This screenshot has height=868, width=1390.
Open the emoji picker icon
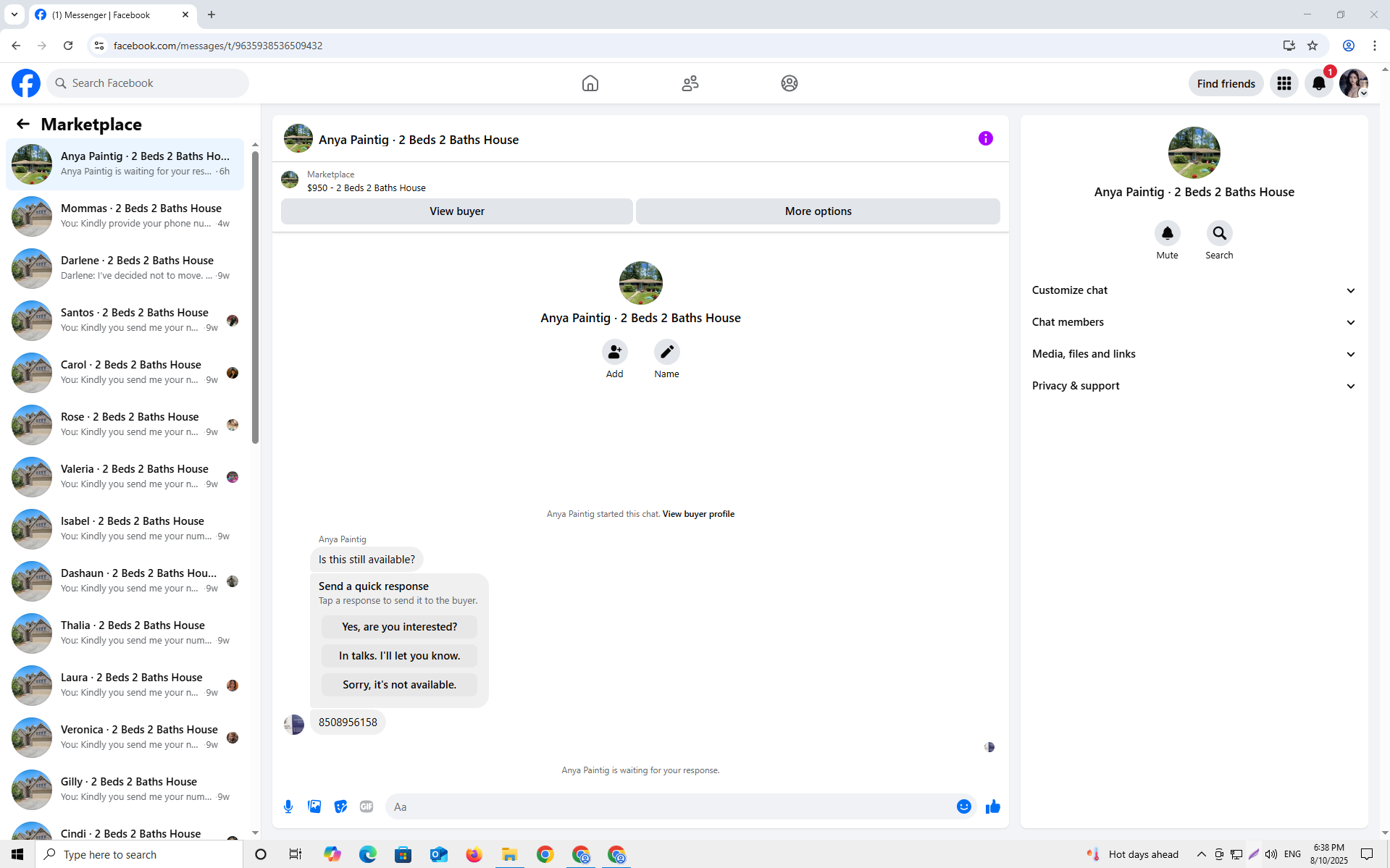(963, 806)
